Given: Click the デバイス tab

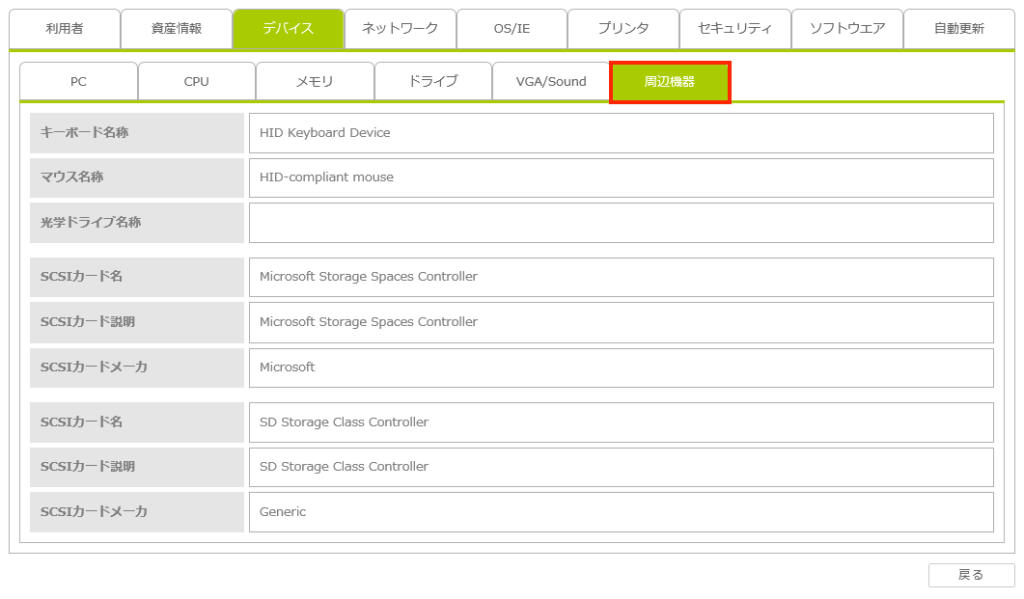Looking at the screenshot, I should 288,29.
